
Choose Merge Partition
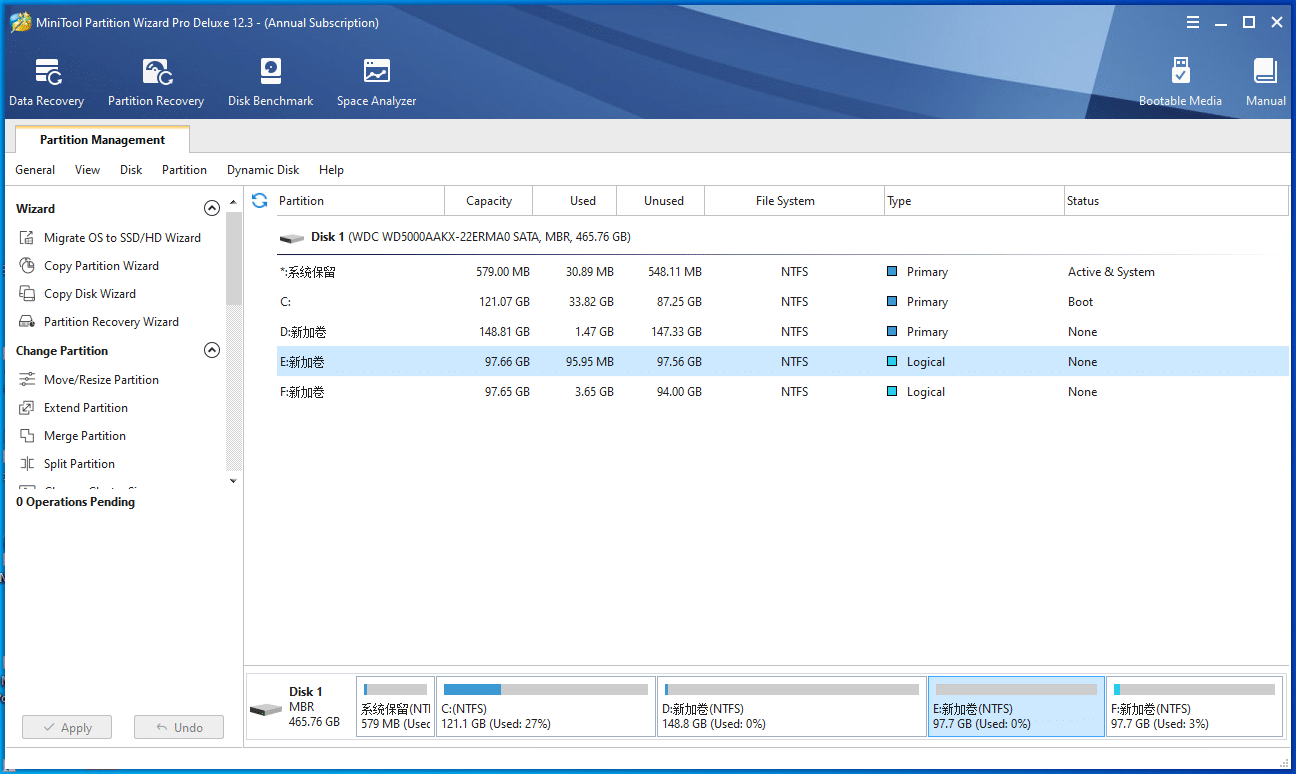pyautogui.click(x=72, y=436)
